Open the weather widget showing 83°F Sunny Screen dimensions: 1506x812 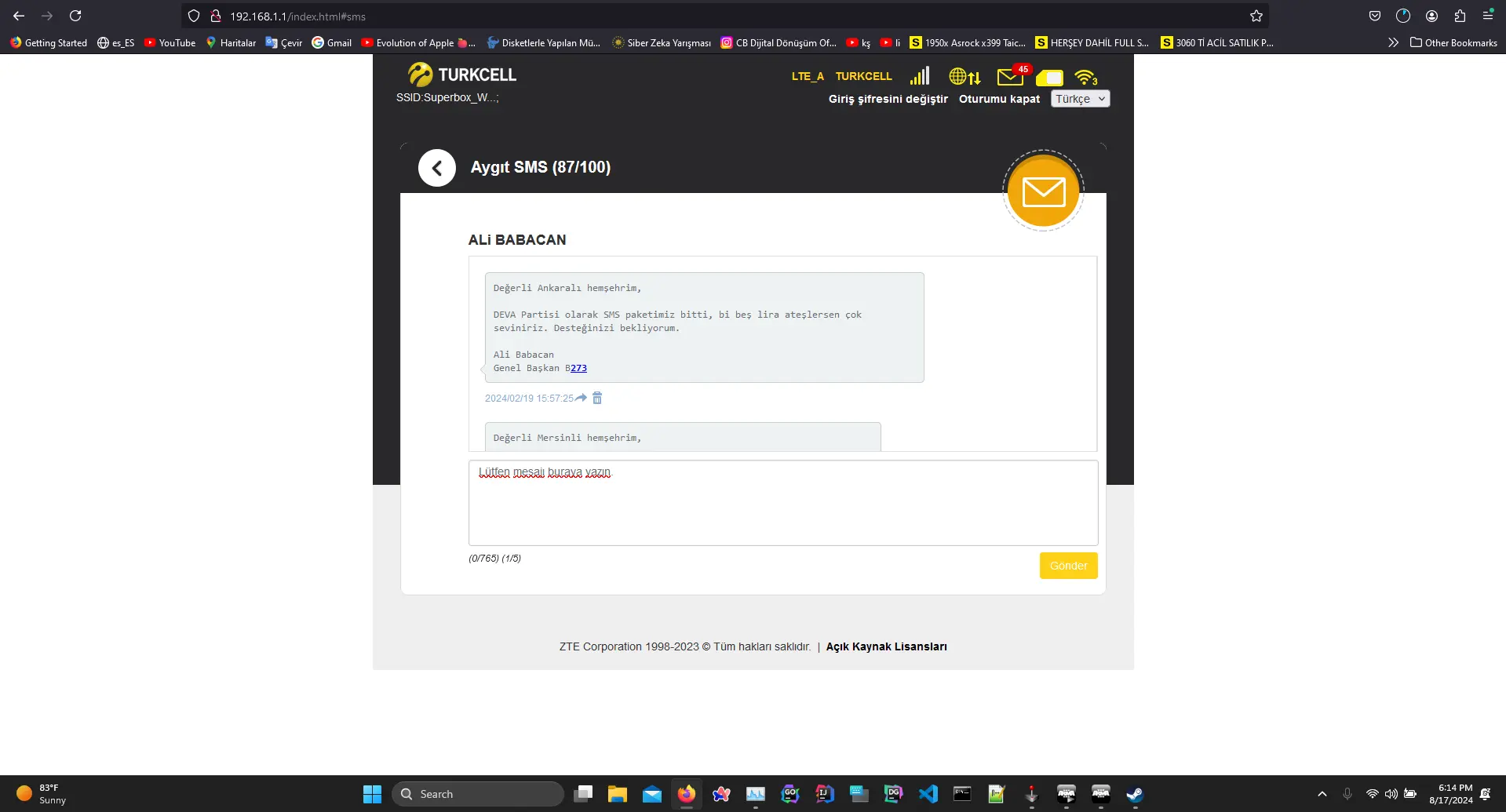42,794
